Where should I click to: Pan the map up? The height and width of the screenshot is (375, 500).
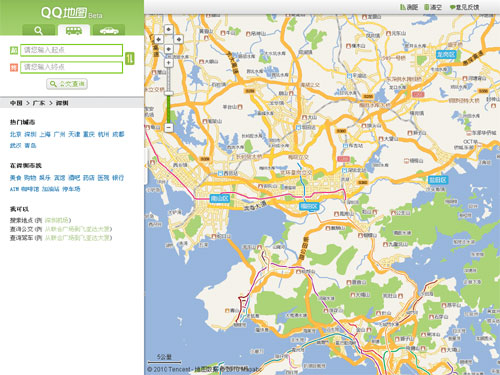pos(169,30)
